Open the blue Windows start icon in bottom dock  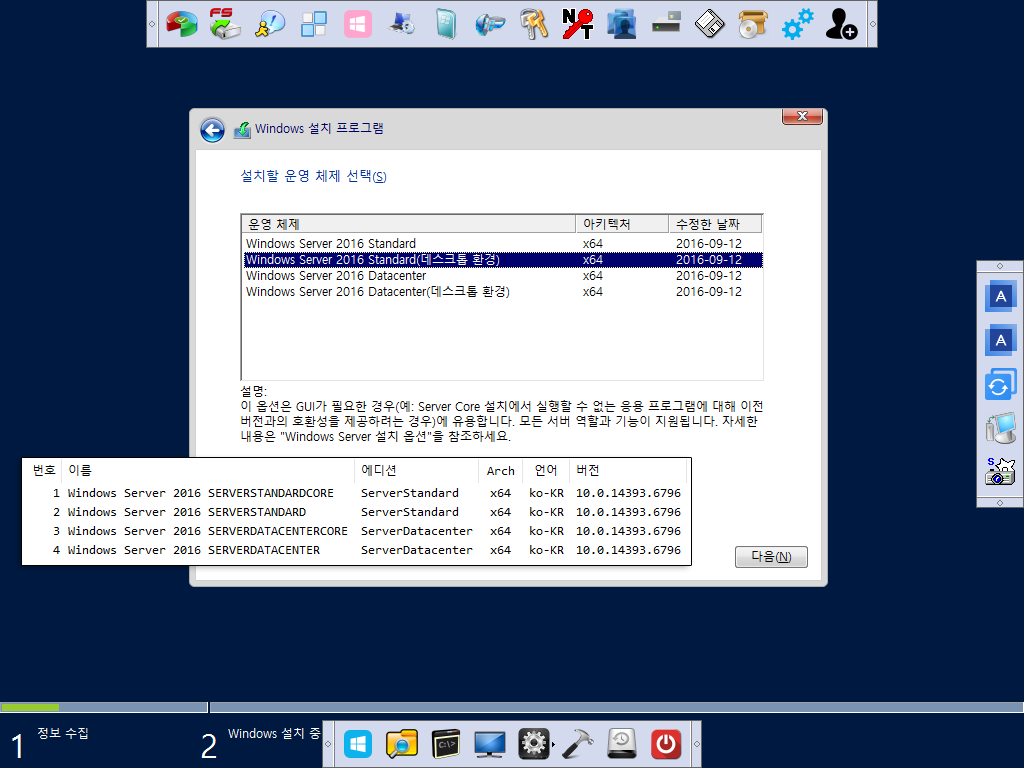(358, 744)
